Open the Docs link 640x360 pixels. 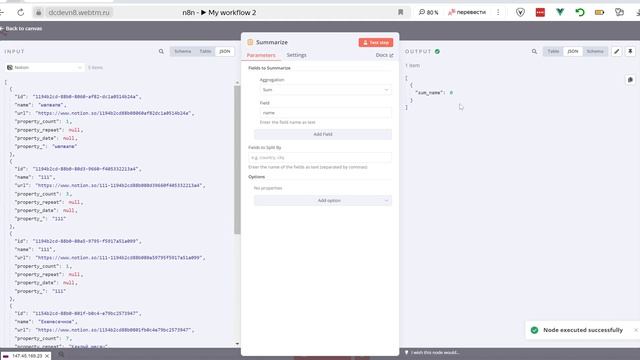384,55
